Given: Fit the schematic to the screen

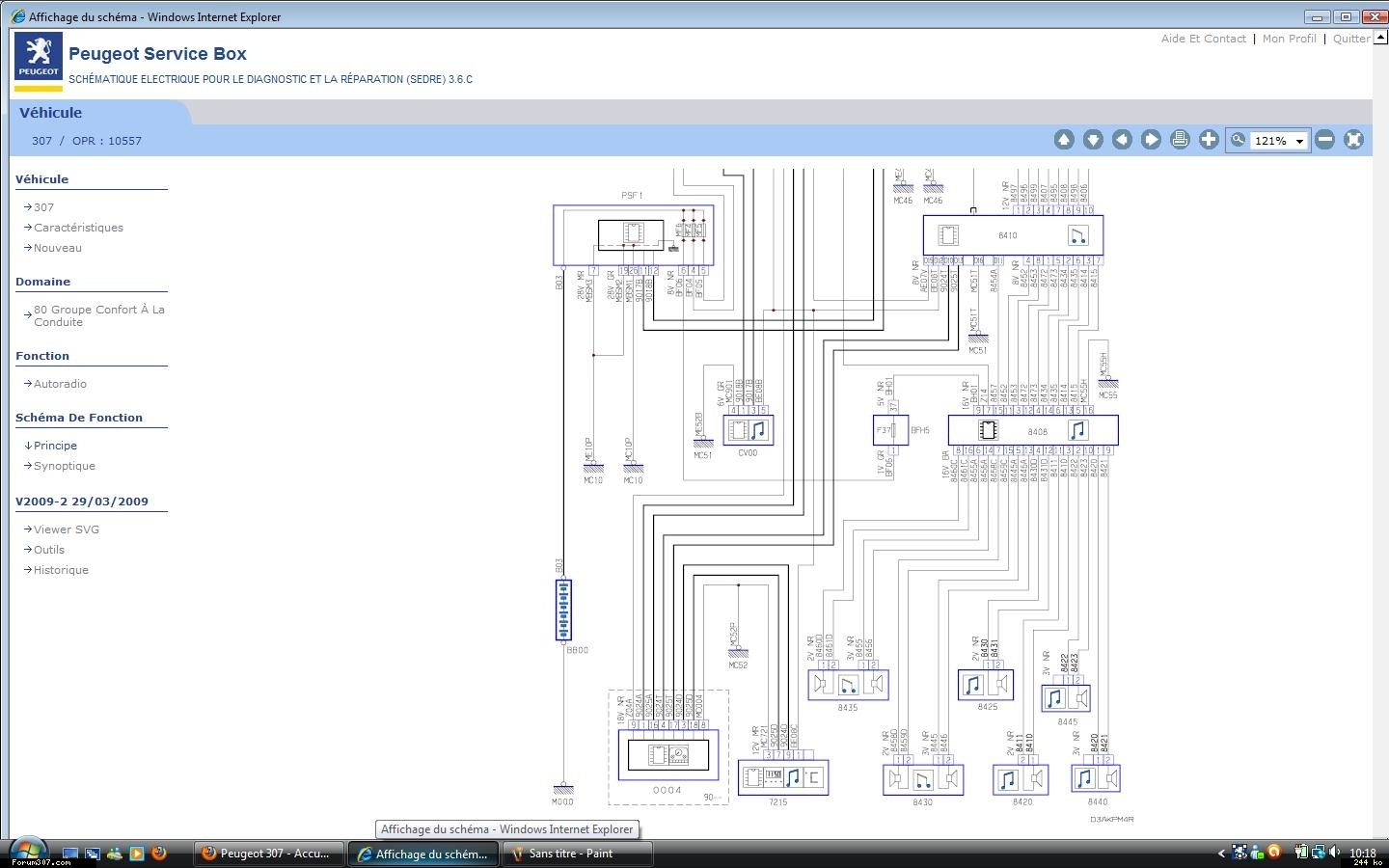Looking at the screenshot, I should click(x=1354, y=140).
